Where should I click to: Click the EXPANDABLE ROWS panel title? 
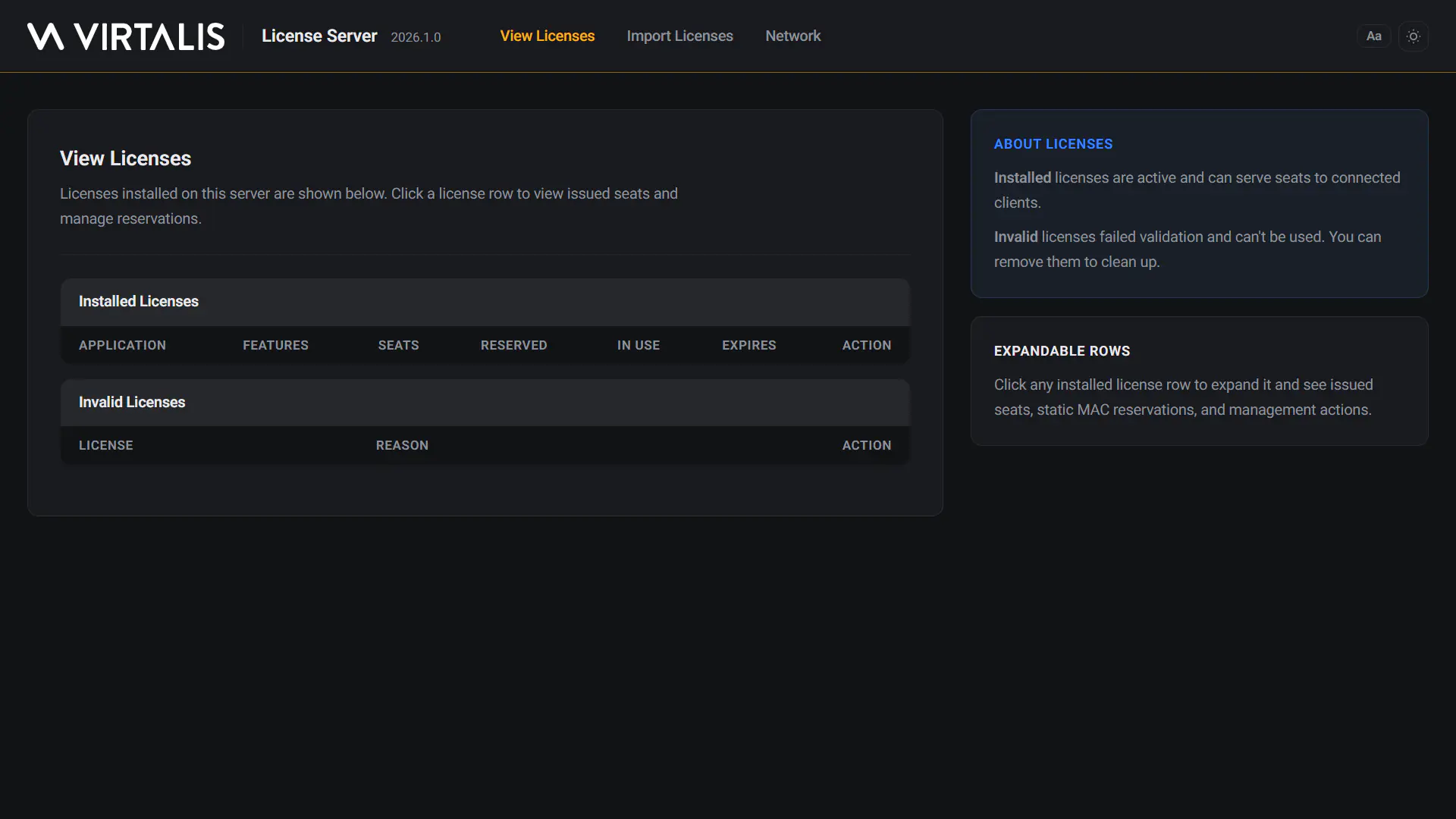(x=1062, y=351)
